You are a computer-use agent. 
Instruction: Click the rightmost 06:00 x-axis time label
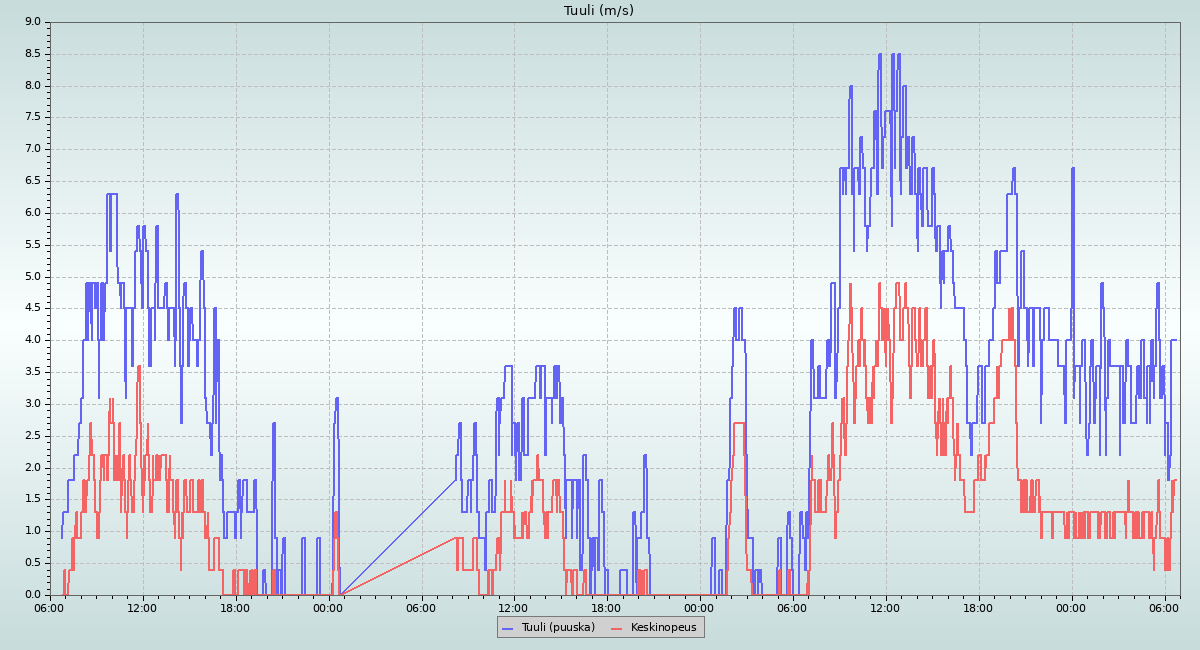pos(1164,607)
